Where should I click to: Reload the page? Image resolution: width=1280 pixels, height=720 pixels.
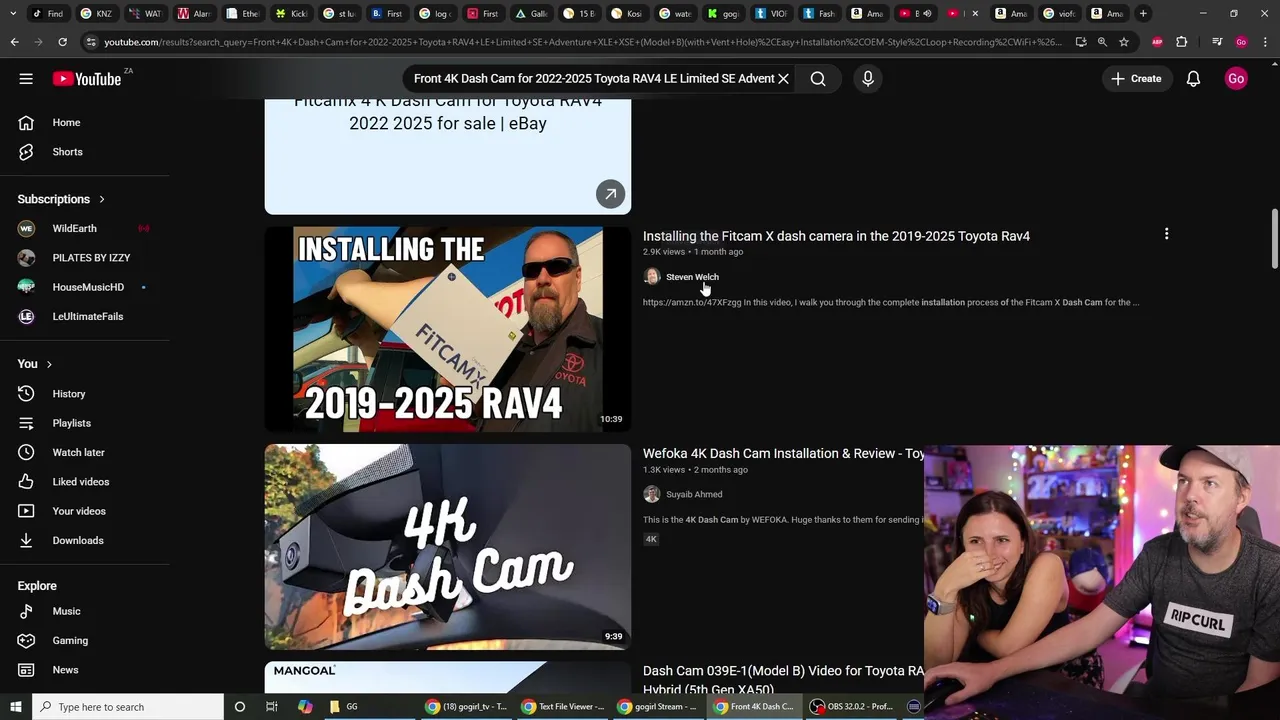pyautogui.click(x=62, y=42)
